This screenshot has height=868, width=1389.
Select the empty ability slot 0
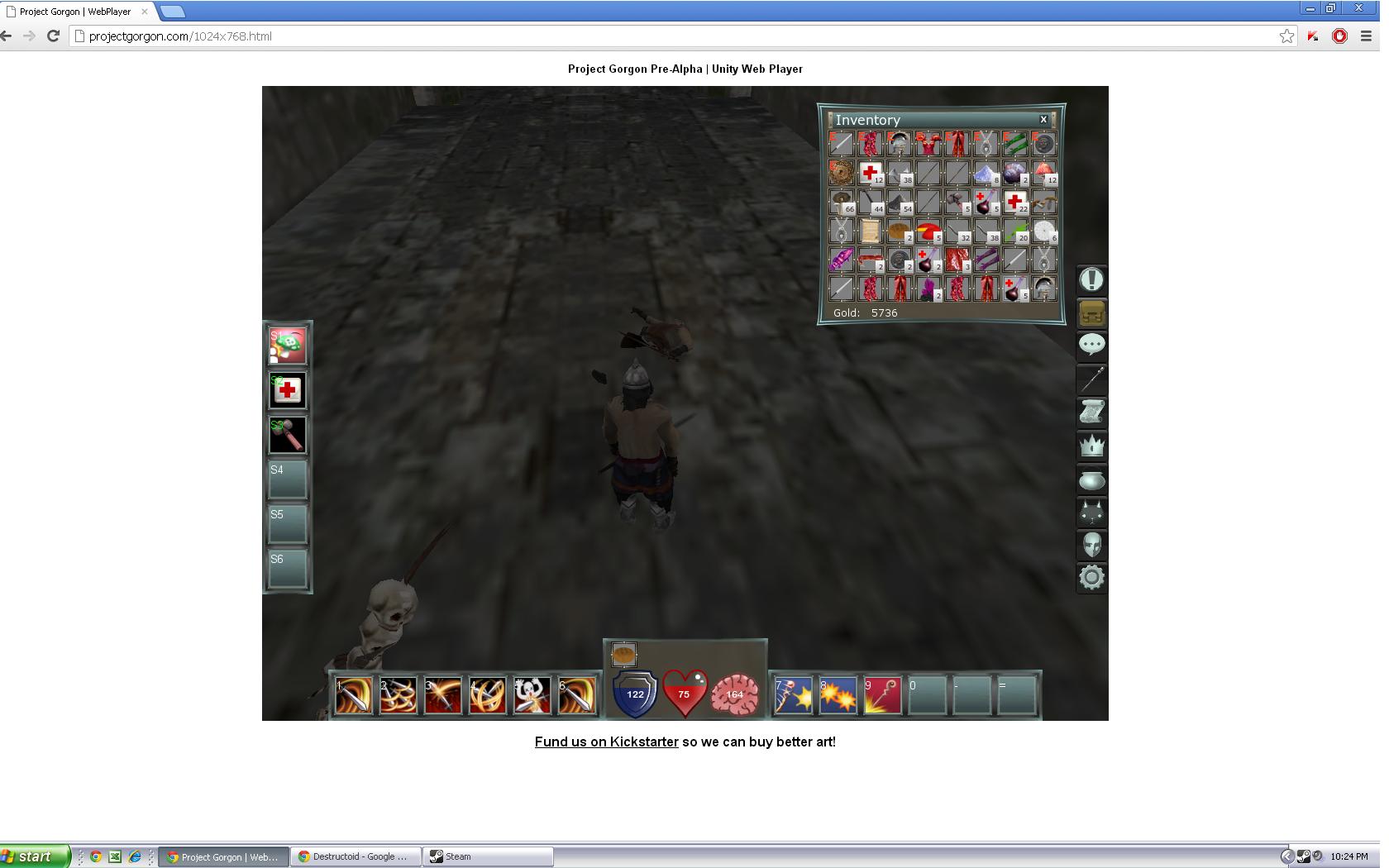click(927, 695)
